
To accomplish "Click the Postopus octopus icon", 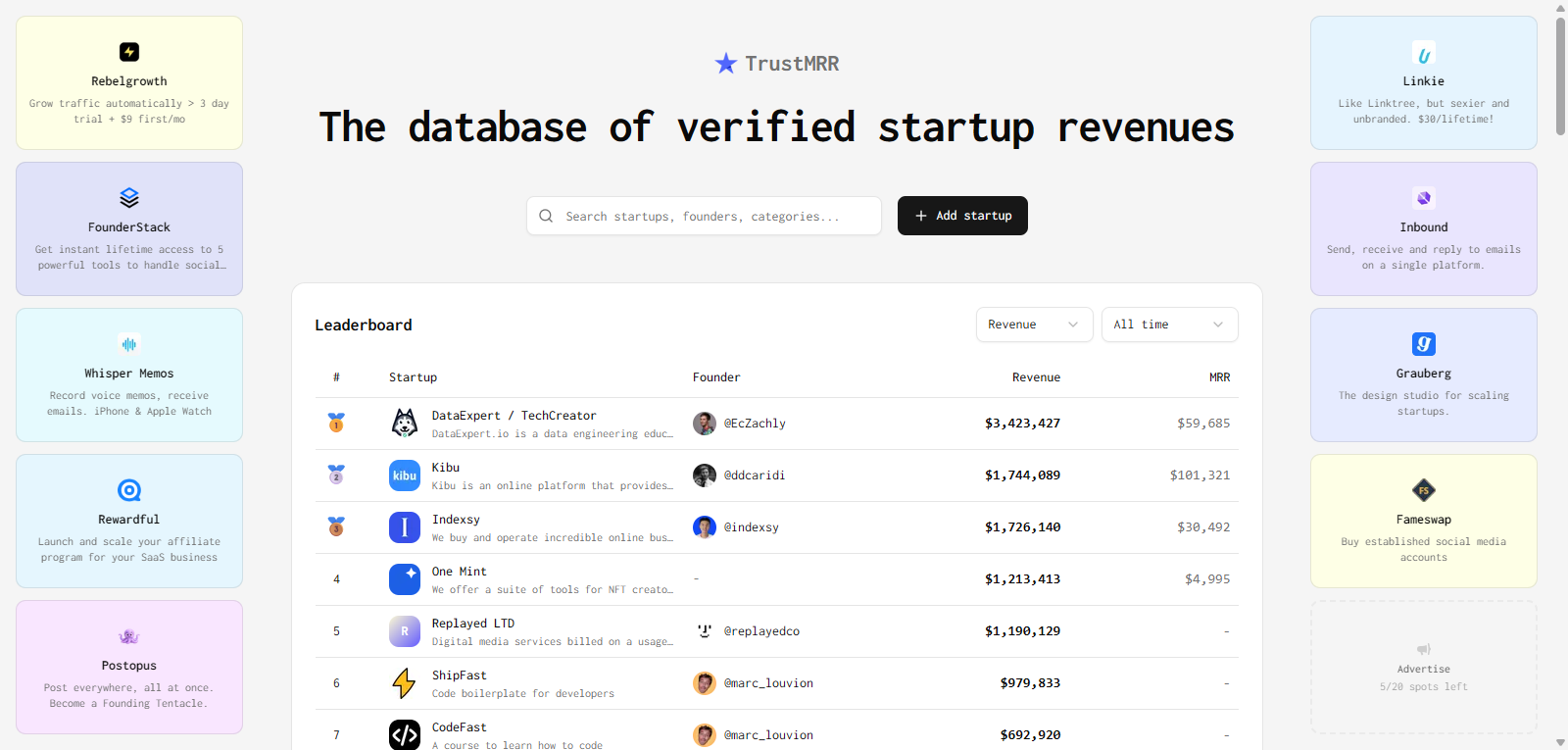I will pyautogui.click(x=129, y=636).
